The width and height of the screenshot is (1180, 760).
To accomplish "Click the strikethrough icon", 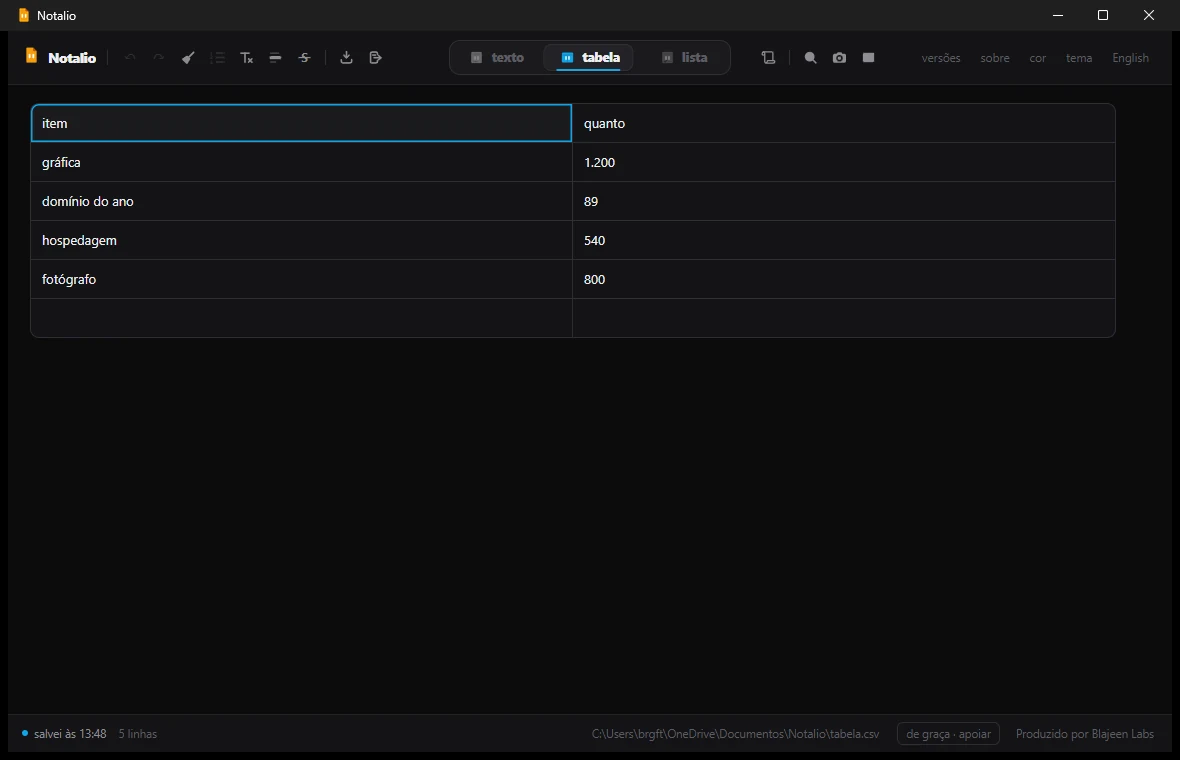I will click(x=305, y=58).
